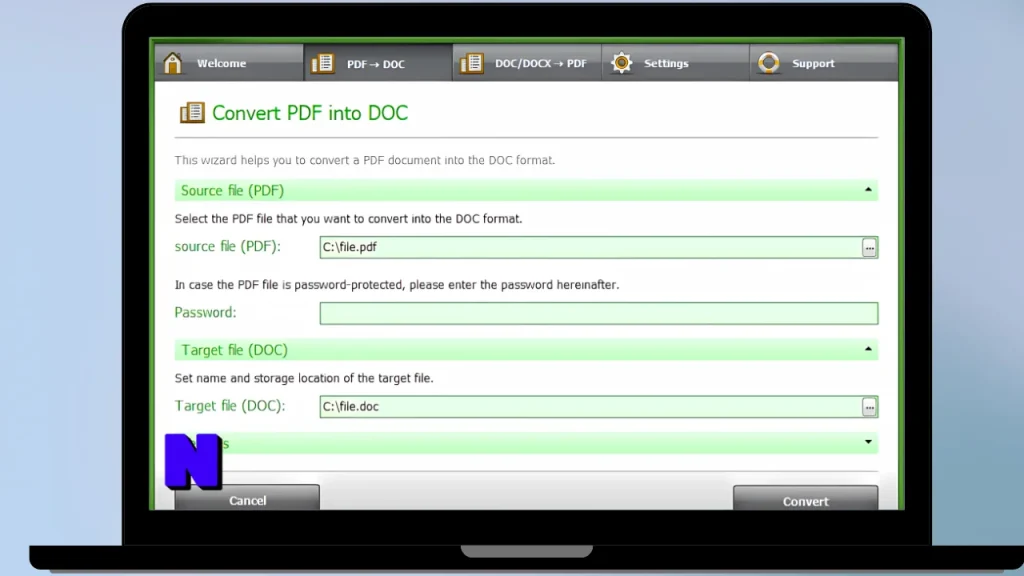Click the 'Convert PDF into DOC' heading
This screenshot has width=1024, height=576.
(x=310, y=113)
